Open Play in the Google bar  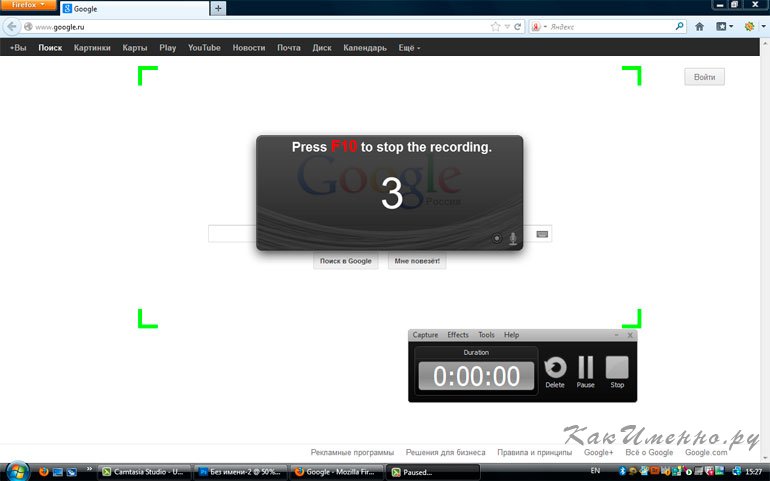(167, 48)
